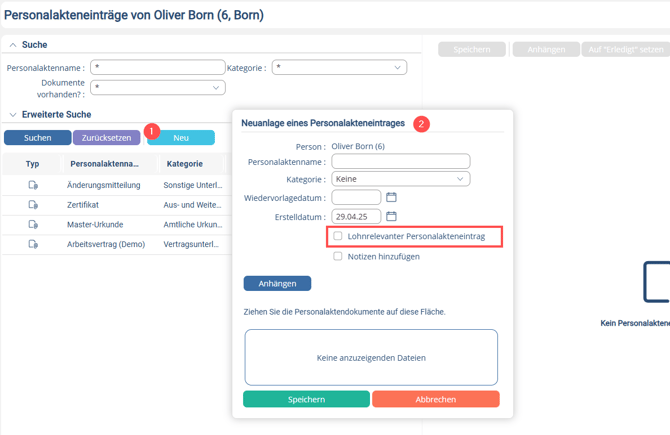Open the Dokumente vorhanden dropdown
This screenshot has height=435, width=670.
coord(158,88)
